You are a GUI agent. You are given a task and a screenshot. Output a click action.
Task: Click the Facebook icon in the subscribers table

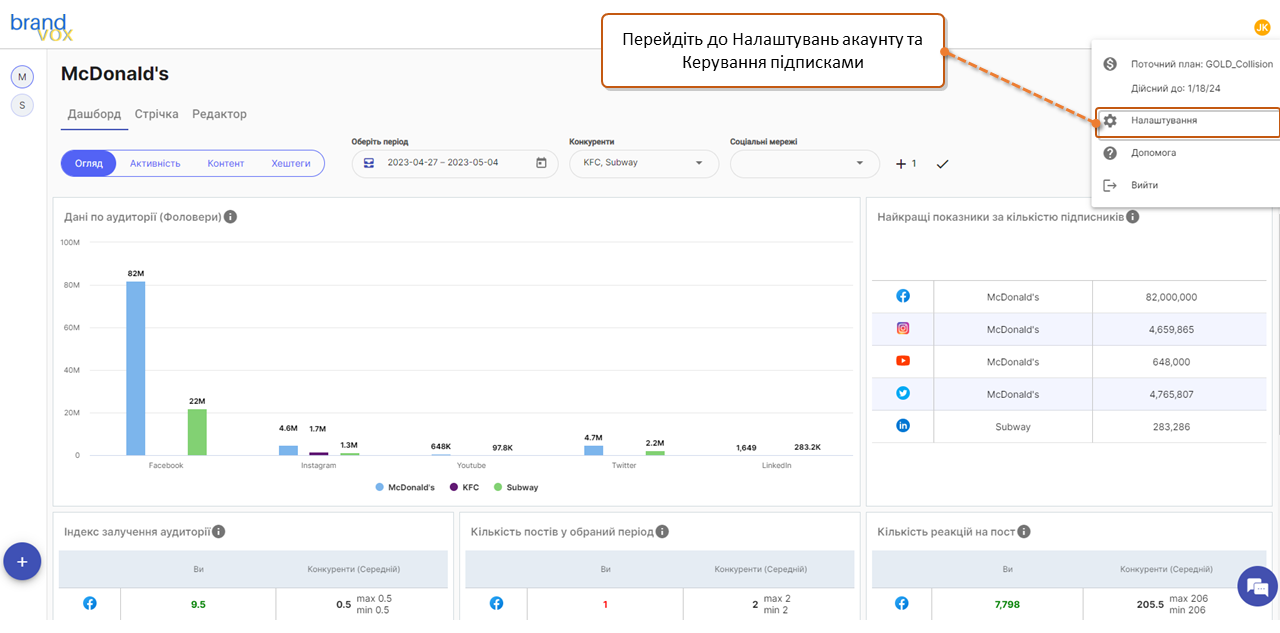(x=903, y=297)
